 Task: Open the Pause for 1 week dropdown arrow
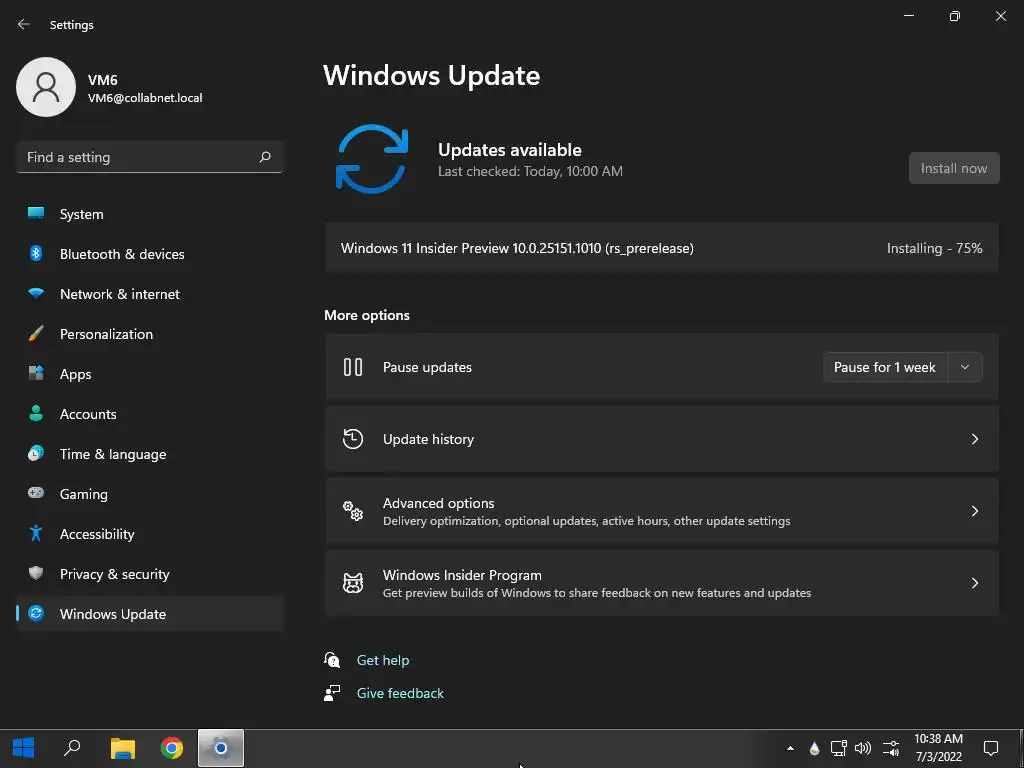click(965, 367)
